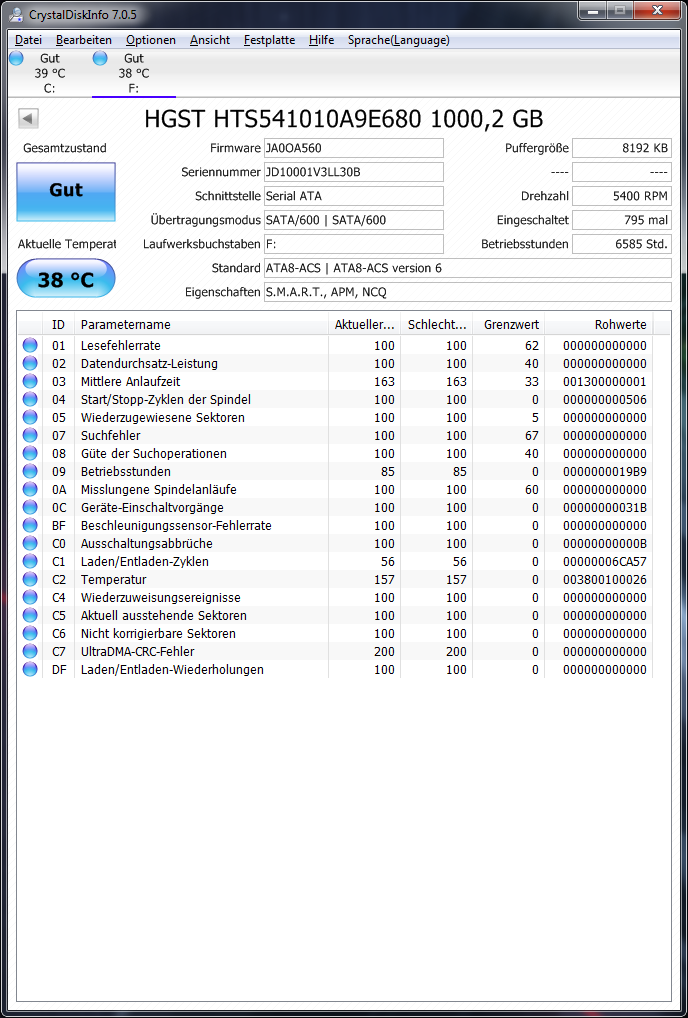Open the Ansicht menu

click(x=210, y=40)
